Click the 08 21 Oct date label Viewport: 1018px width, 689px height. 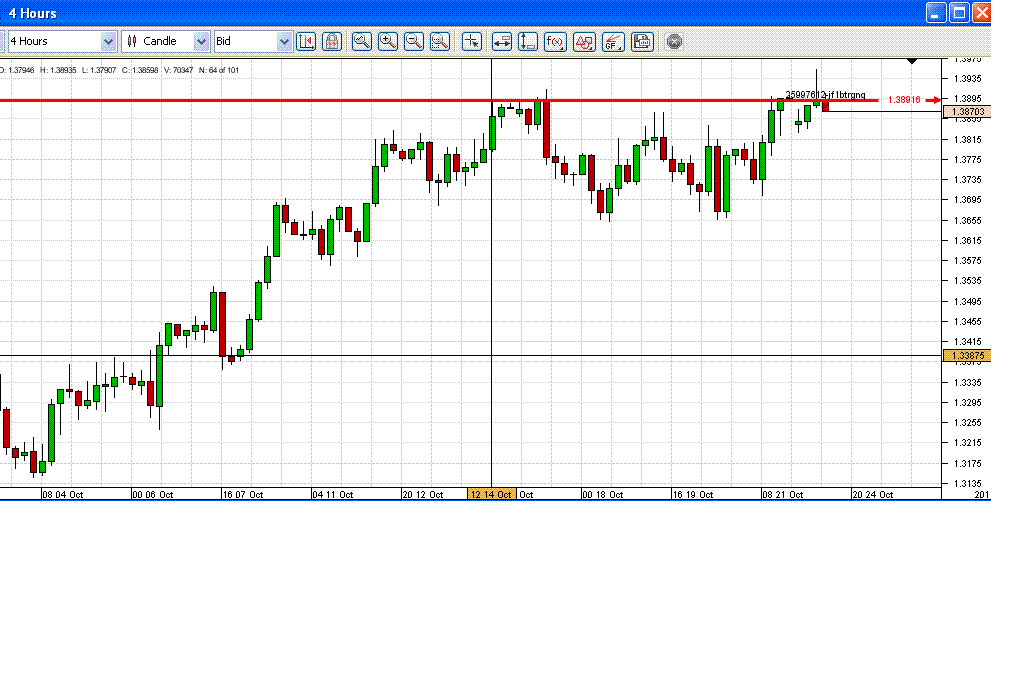pos(783,495)
